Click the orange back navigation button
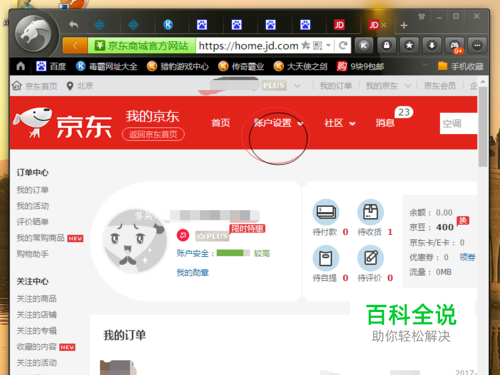The height and width of the screenshot is (375, 500). click(x=75, y=45)
